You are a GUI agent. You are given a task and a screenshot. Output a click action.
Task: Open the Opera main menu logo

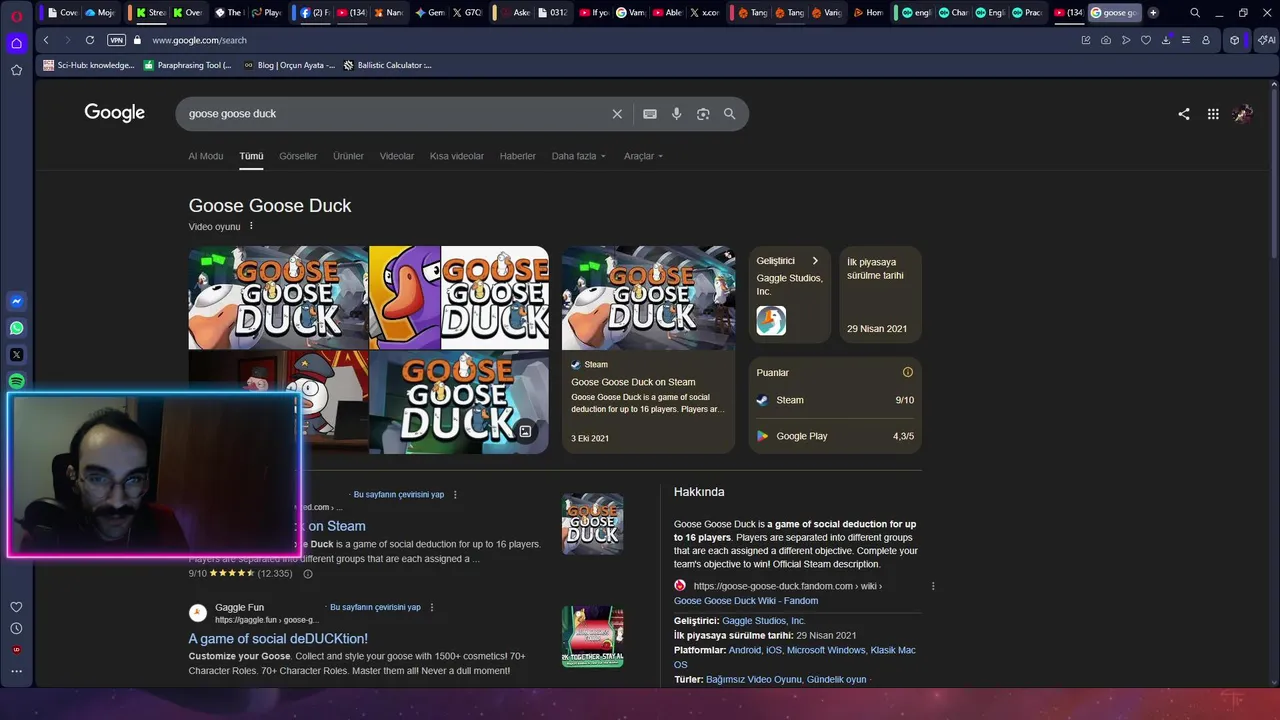click(x=16, y=15)
